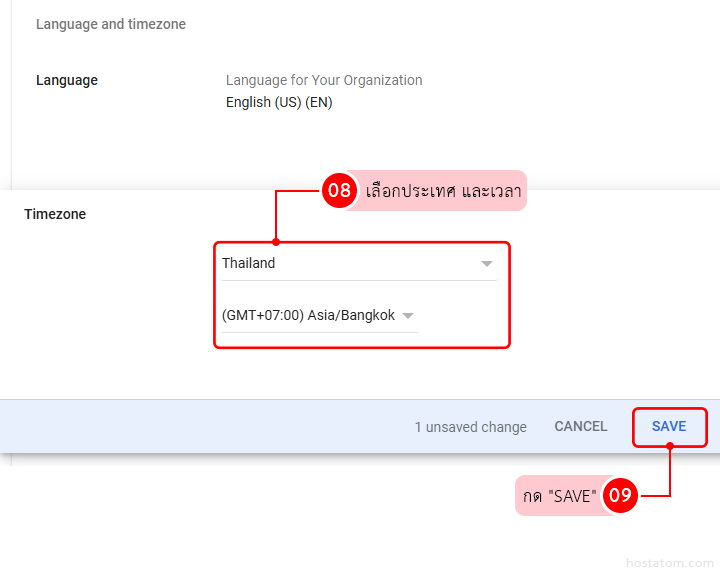
Task: Select the English (US) (EN) language value
Action: (279, 102)
